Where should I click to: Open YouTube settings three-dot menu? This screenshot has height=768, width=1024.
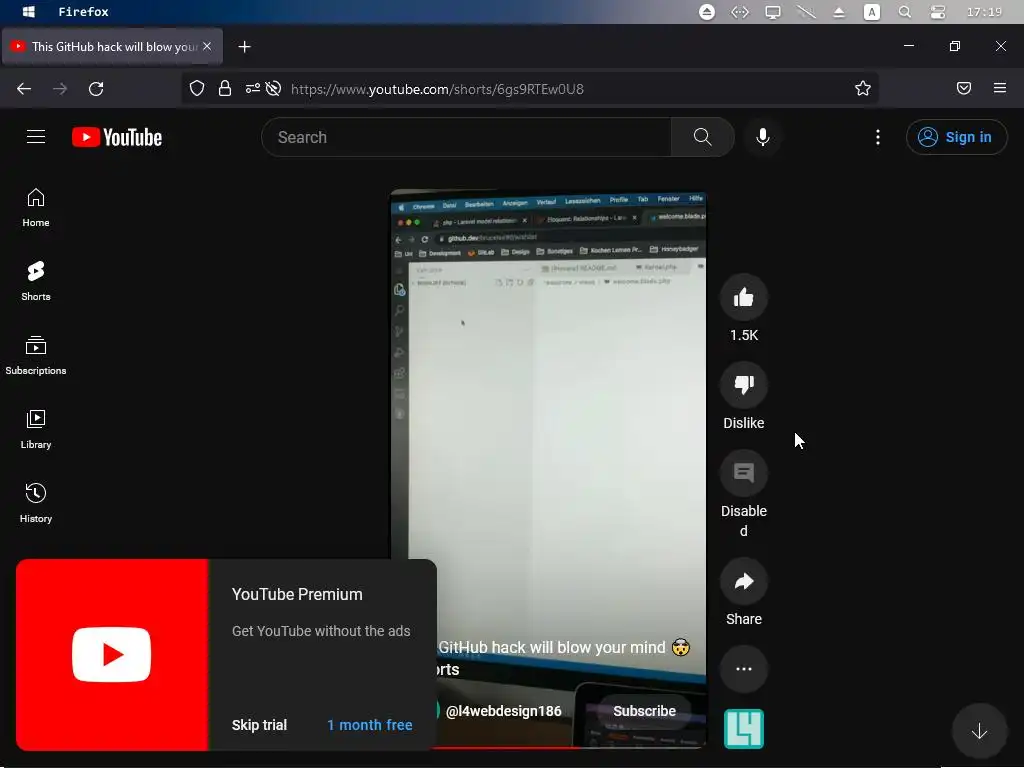click(x=878, y=137)
